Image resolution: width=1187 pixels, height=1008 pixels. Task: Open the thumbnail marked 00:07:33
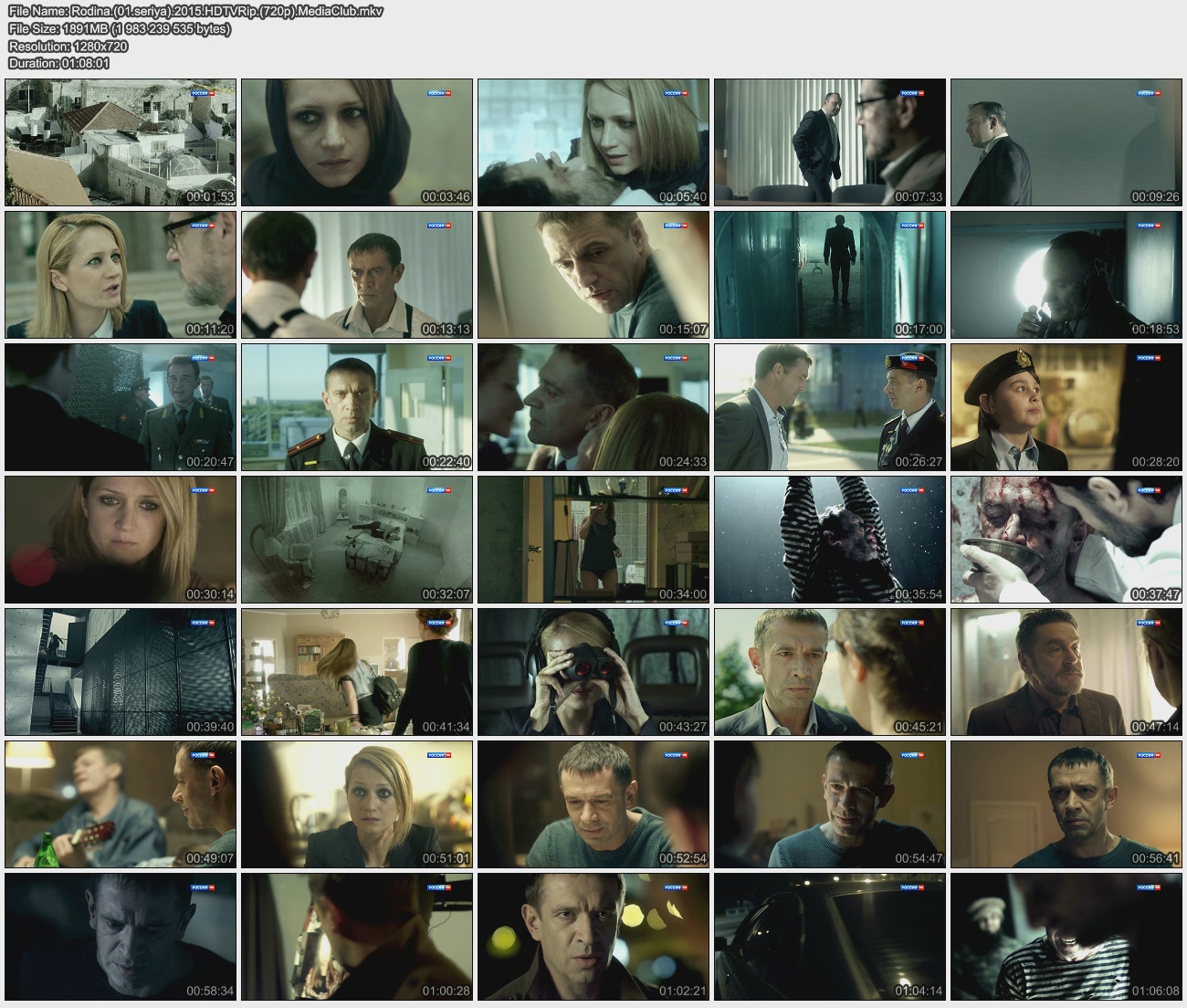tap(829, 142)
